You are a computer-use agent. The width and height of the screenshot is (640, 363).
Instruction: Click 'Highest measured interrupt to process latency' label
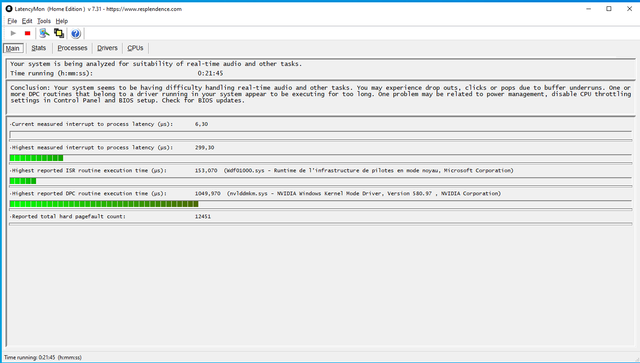tap(93, 147)
